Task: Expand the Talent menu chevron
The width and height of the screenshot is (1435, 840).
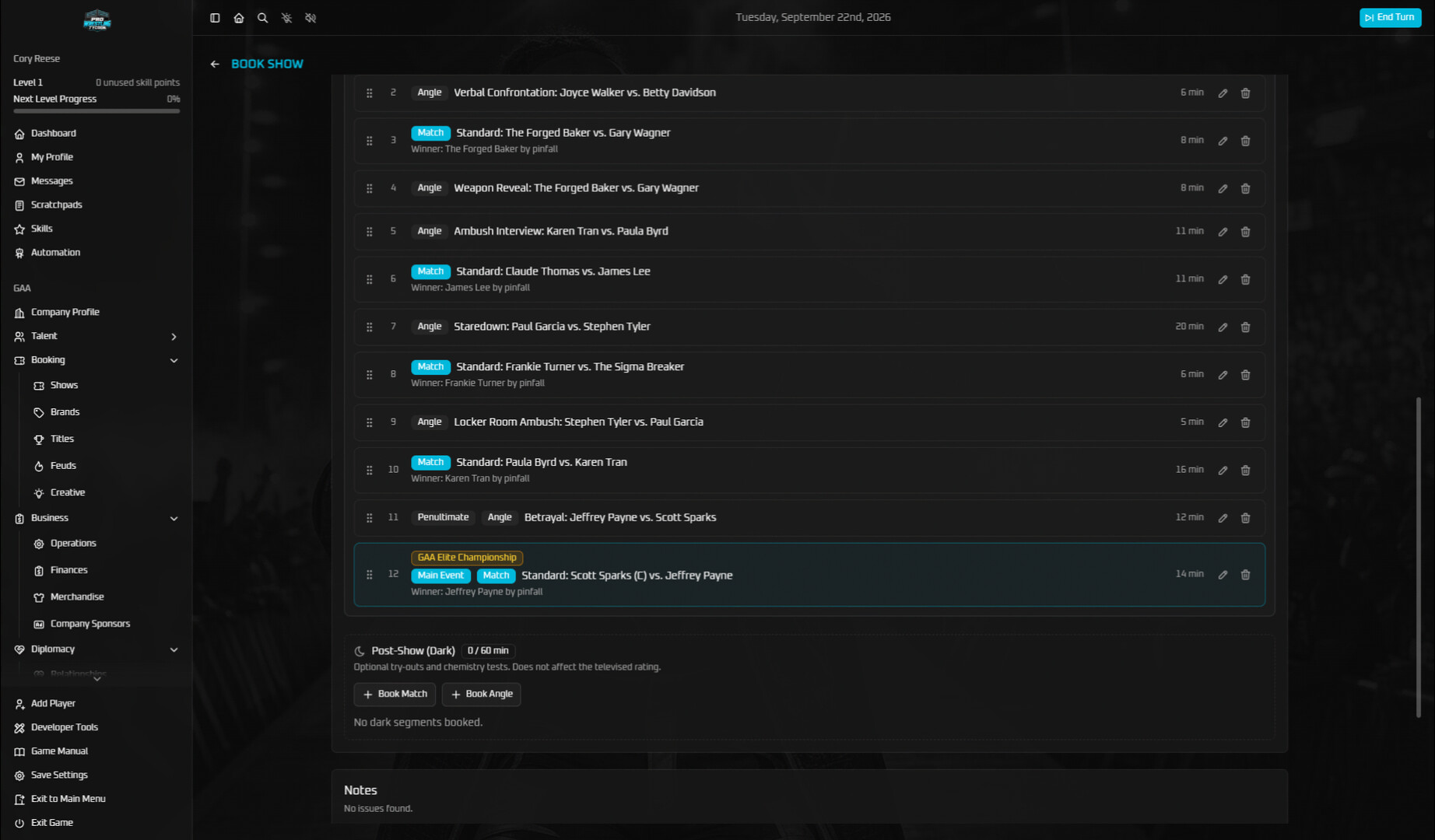Action: click(x=174, y=337)
